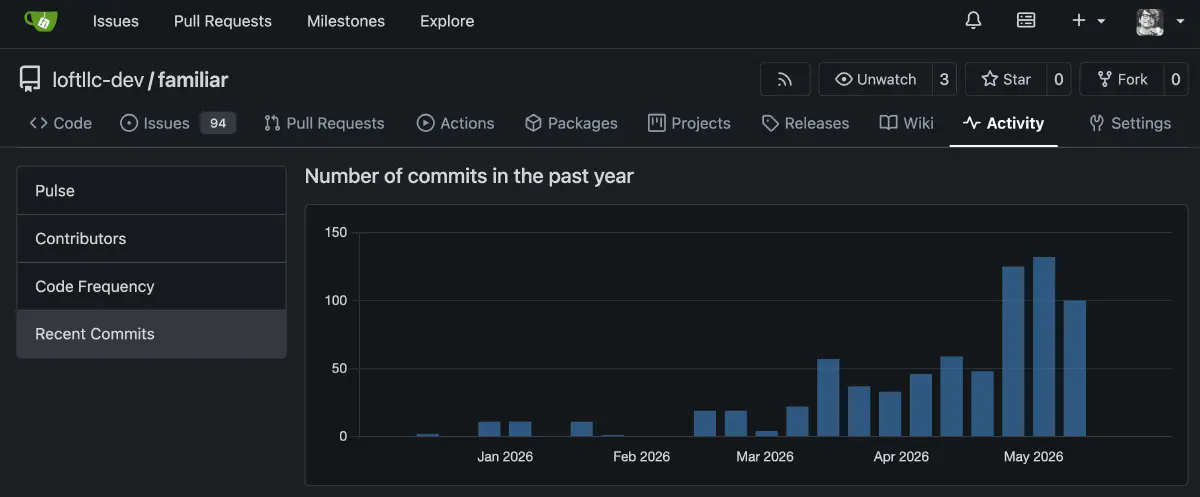Screen dimensions: 1200x497
Task: Fork the familiar repository
Action: 1122,79
